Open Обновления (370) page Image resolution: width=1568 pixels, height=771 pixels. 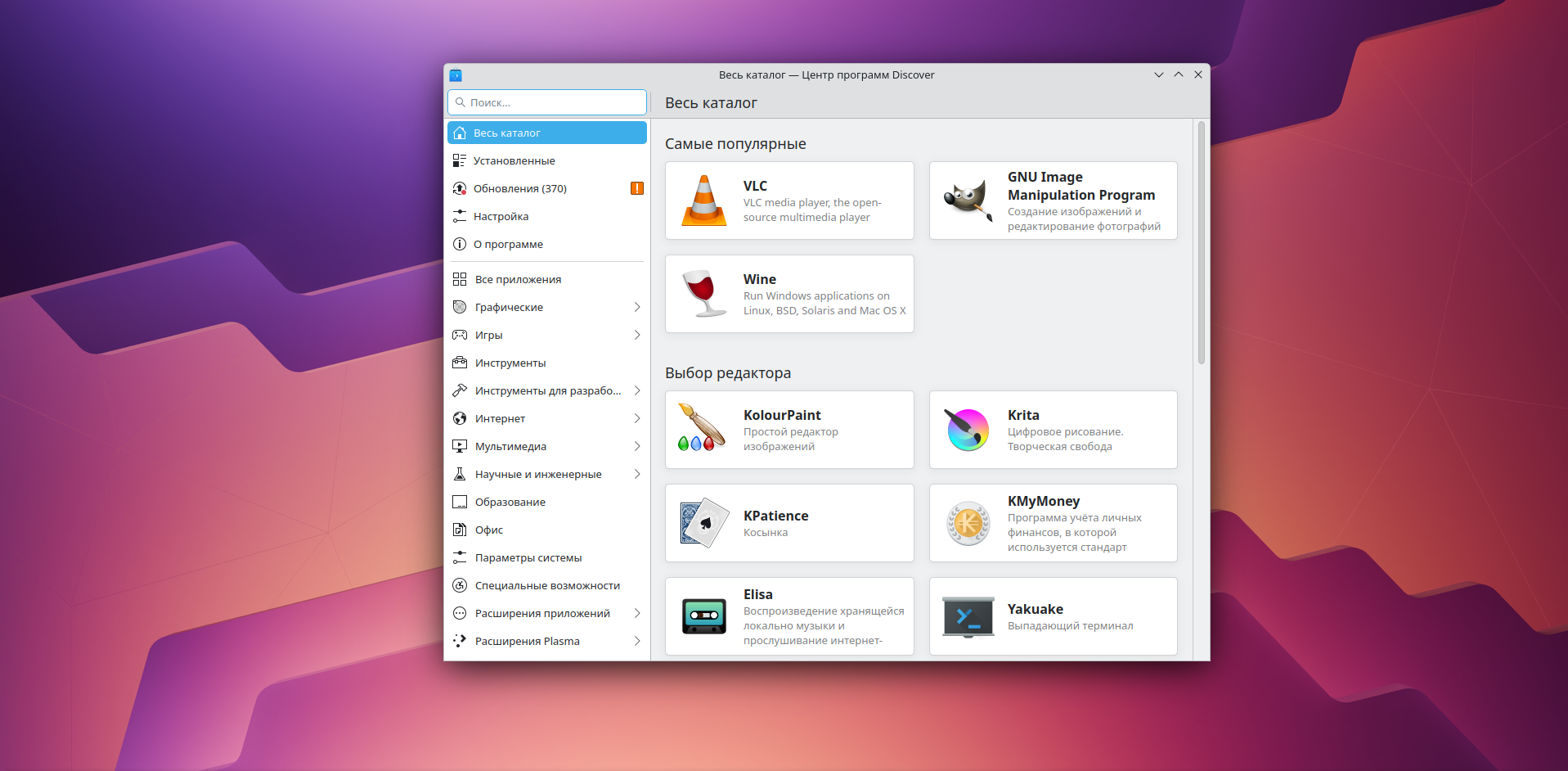coord(547,188)
